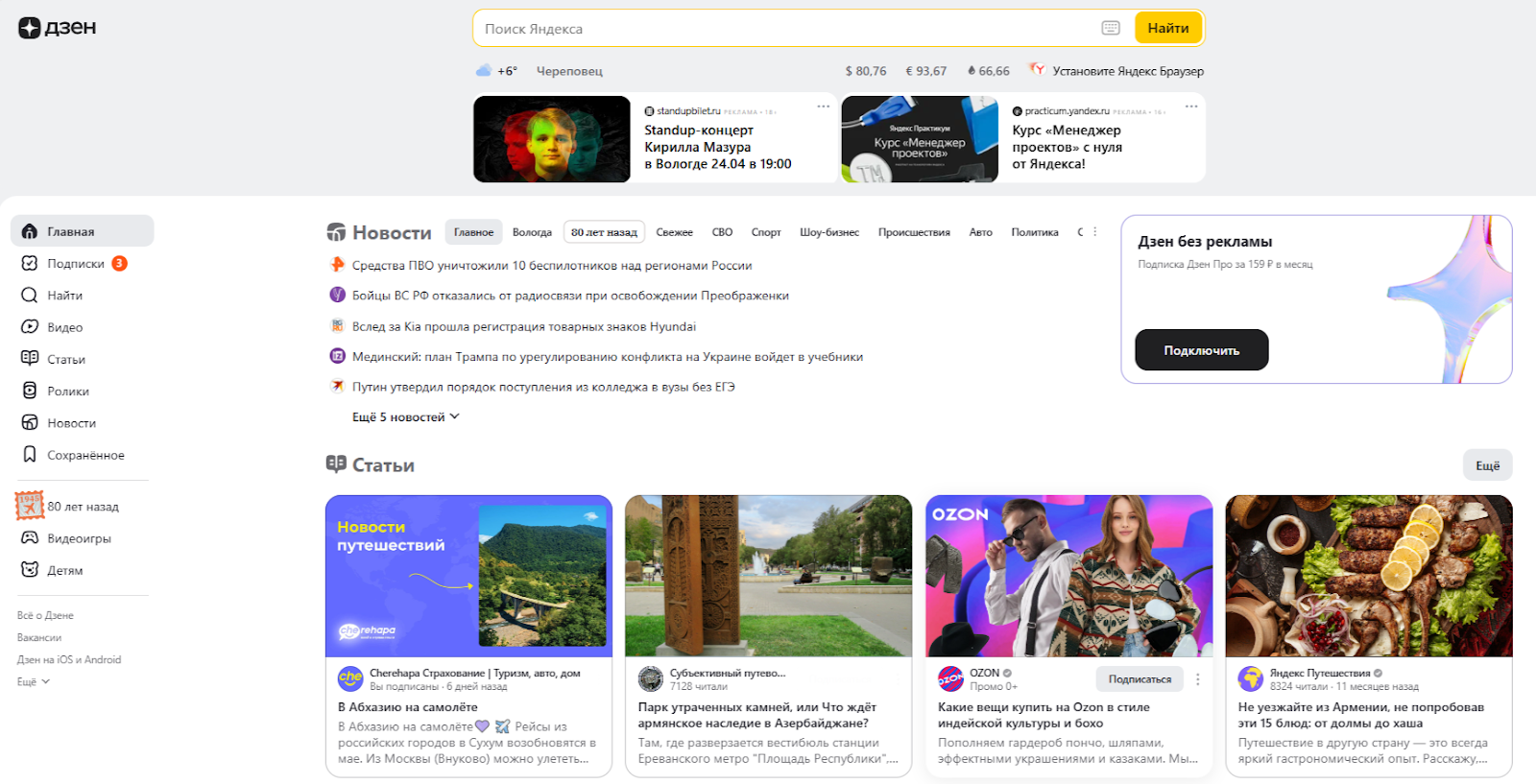The image size is (1536, 784).
Task: Expand Ещё 5 новостей
Action: pyautogui.click(x=406, y=417)
